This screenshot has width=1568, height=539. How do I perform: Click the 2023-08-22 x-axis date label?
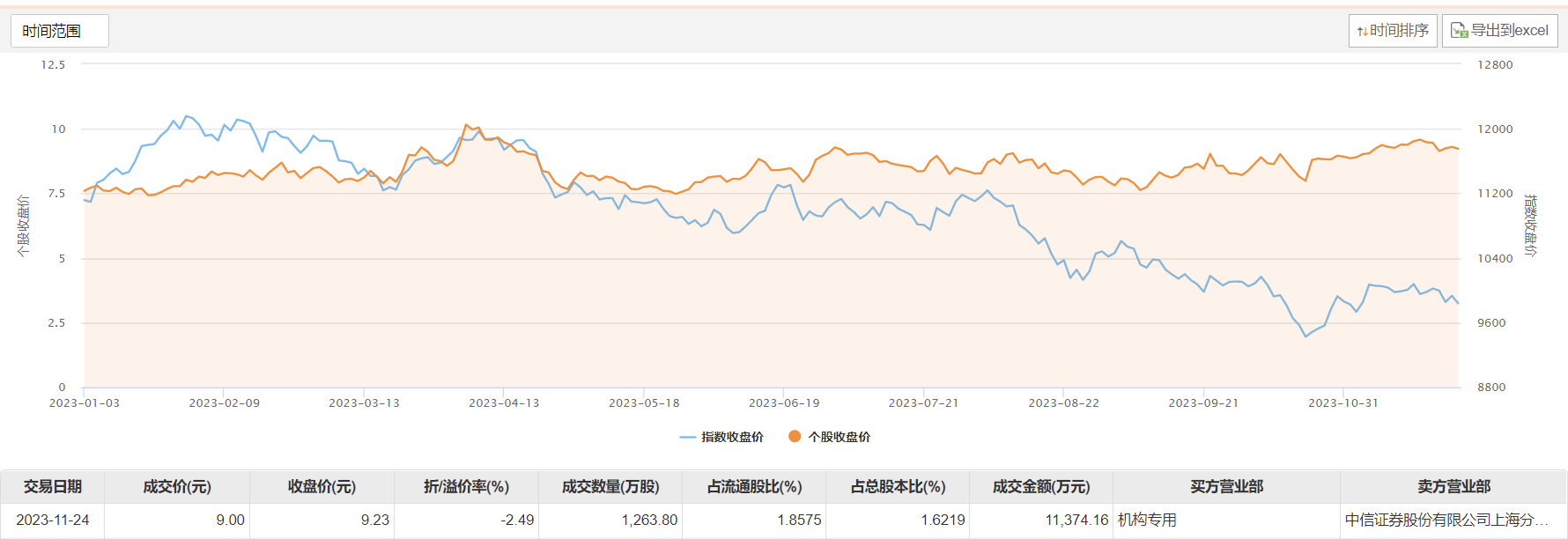(1063, 403)
